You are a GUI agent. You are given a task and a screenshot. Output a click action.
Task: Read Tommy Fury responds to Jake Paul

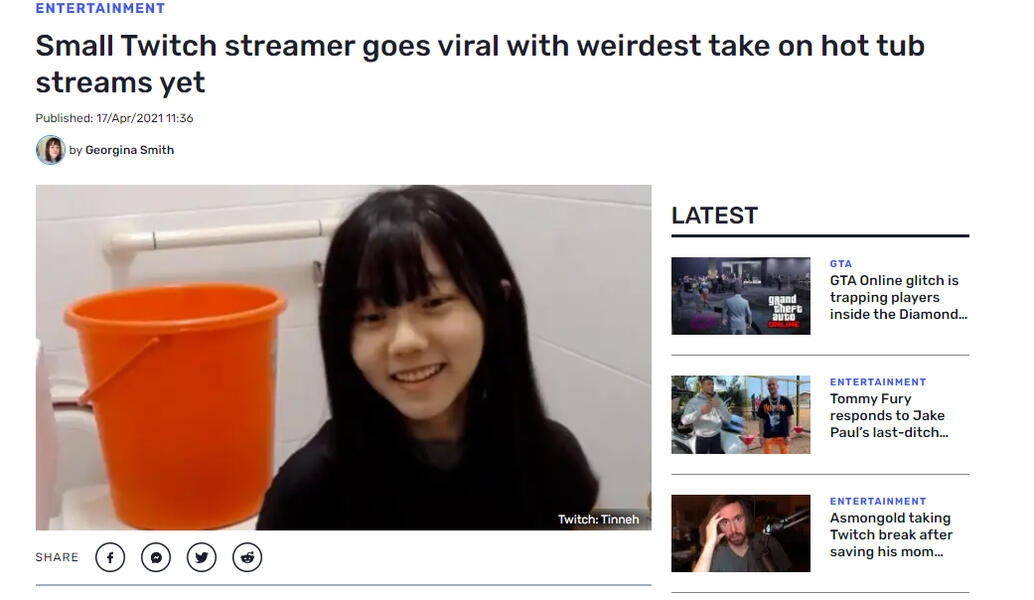tap(888, 415)
